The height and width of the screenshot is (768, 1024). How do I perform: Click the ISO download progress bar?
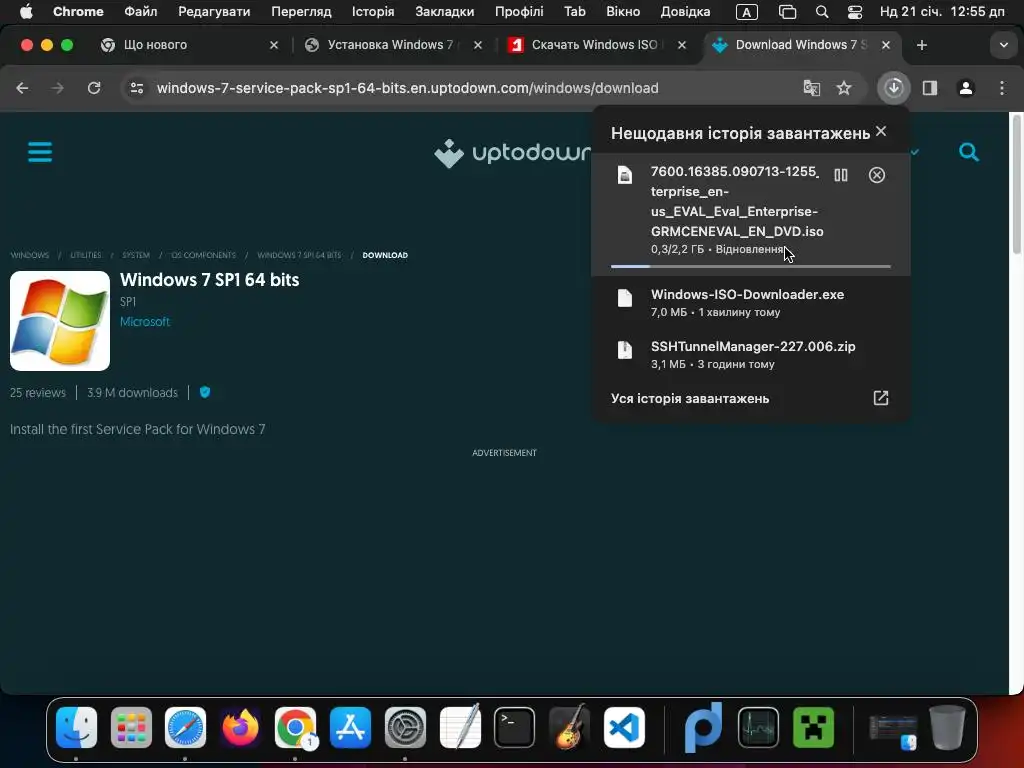[750, 266]
